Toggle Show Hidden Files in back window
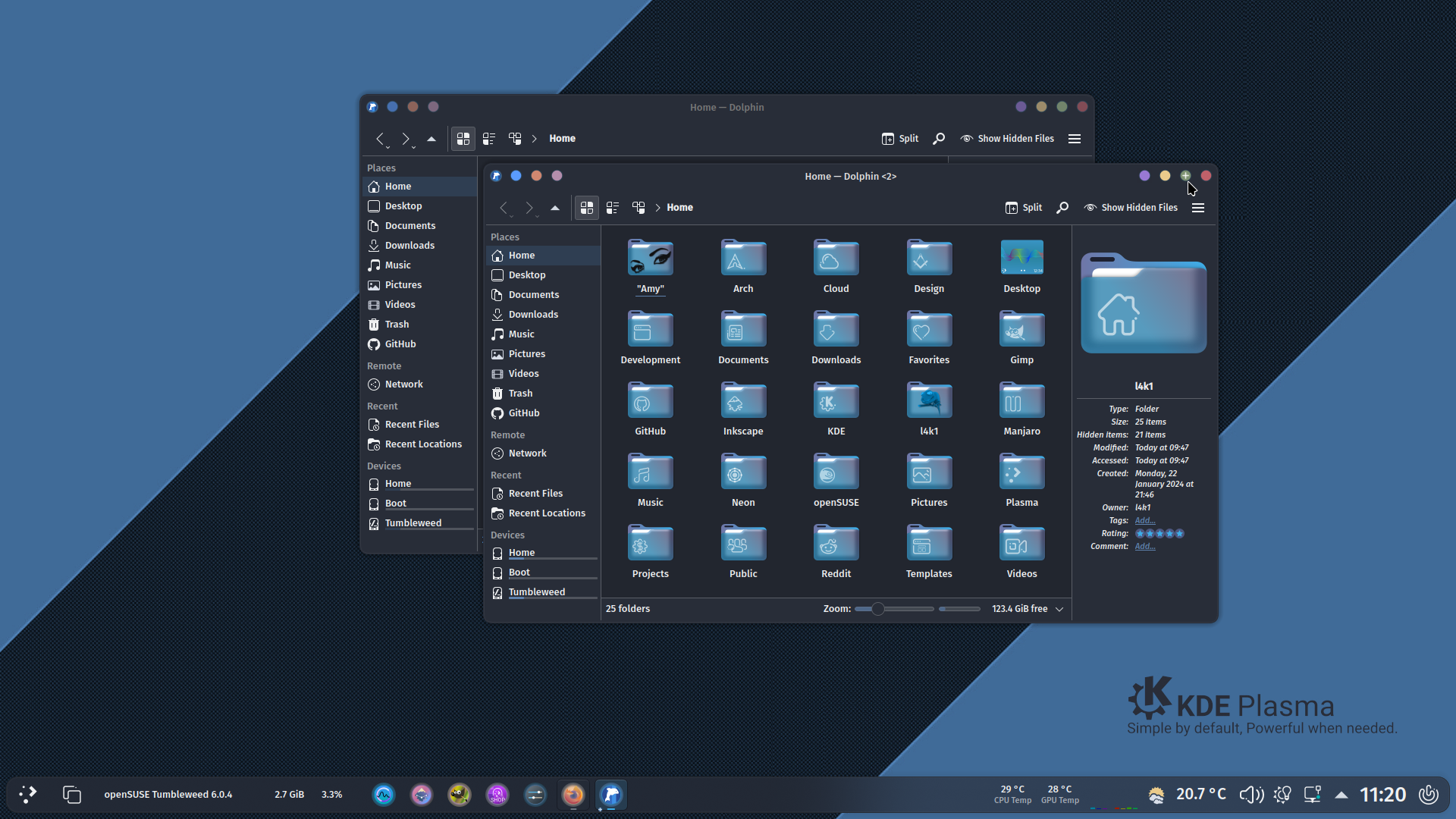 (x=1007, y=139)
